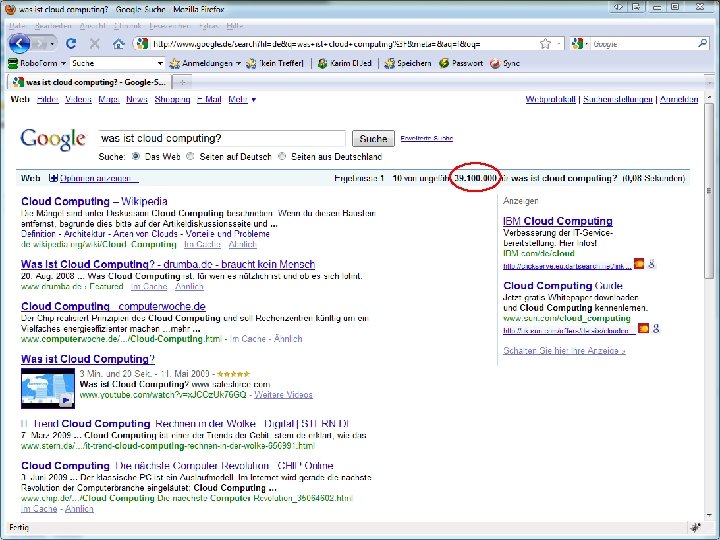The height and width of the screenshot is (540, 720).
Task: Open IBM Cloud Computing ad link
Action: click(557, 221)
